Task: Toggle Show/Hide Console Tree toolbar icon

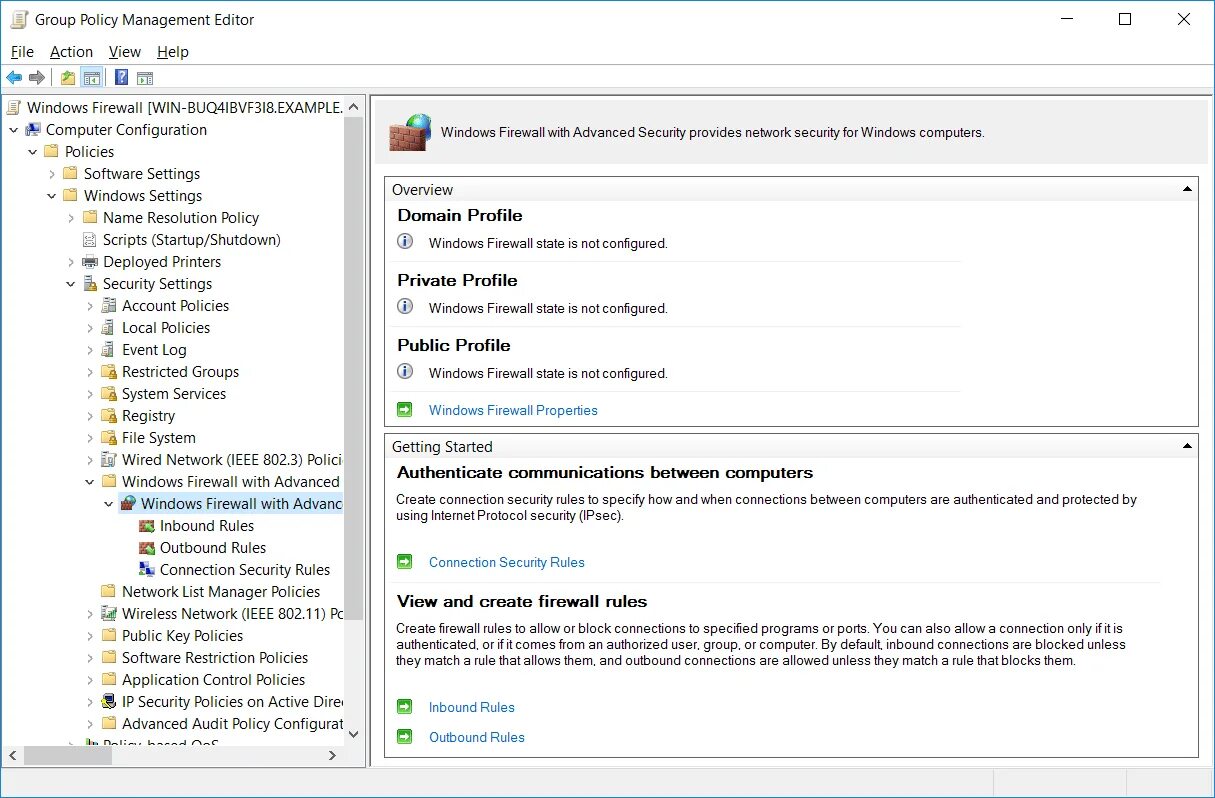Action: click(92, 78)
